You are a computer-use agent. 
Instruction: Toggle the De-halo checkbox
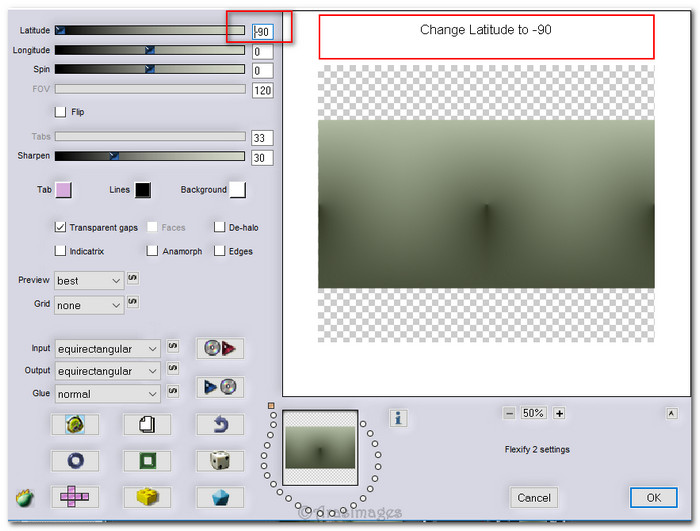tap(220, 228)
